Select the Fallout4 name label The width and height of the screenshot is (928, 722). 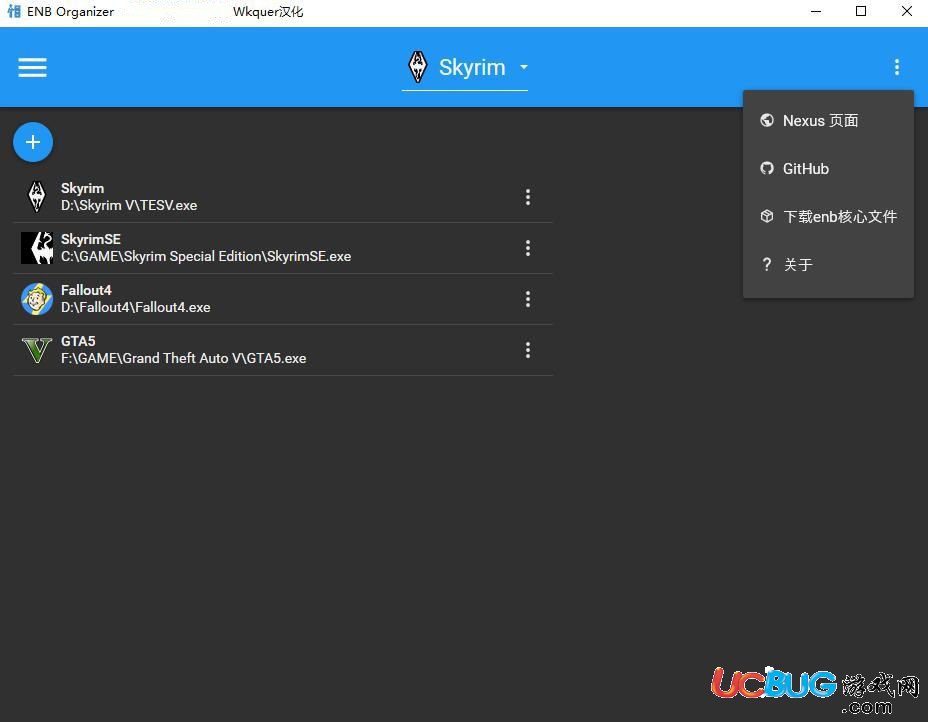coord(86,290)
